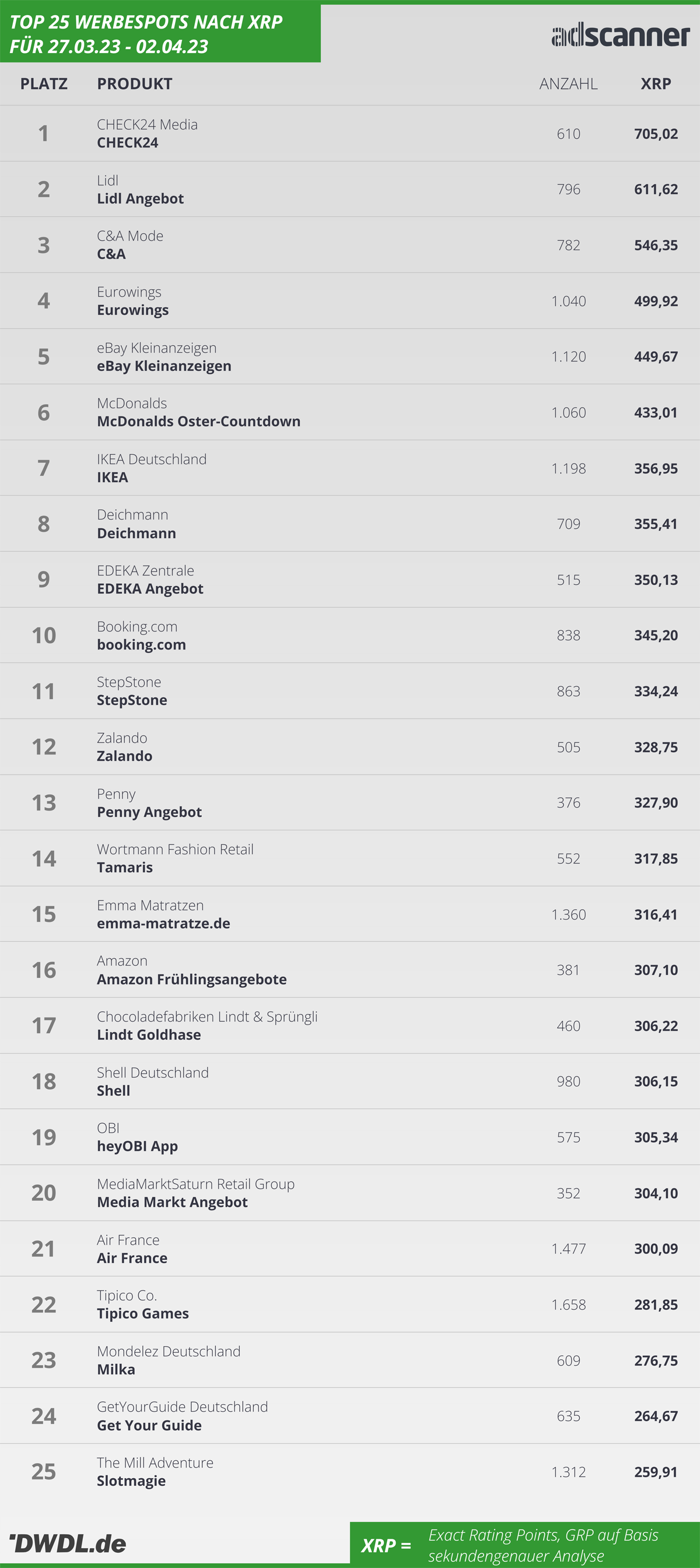The width and height of the screenshot is (700, 1568).
Task: Click the green title banner
Action: 160,33
